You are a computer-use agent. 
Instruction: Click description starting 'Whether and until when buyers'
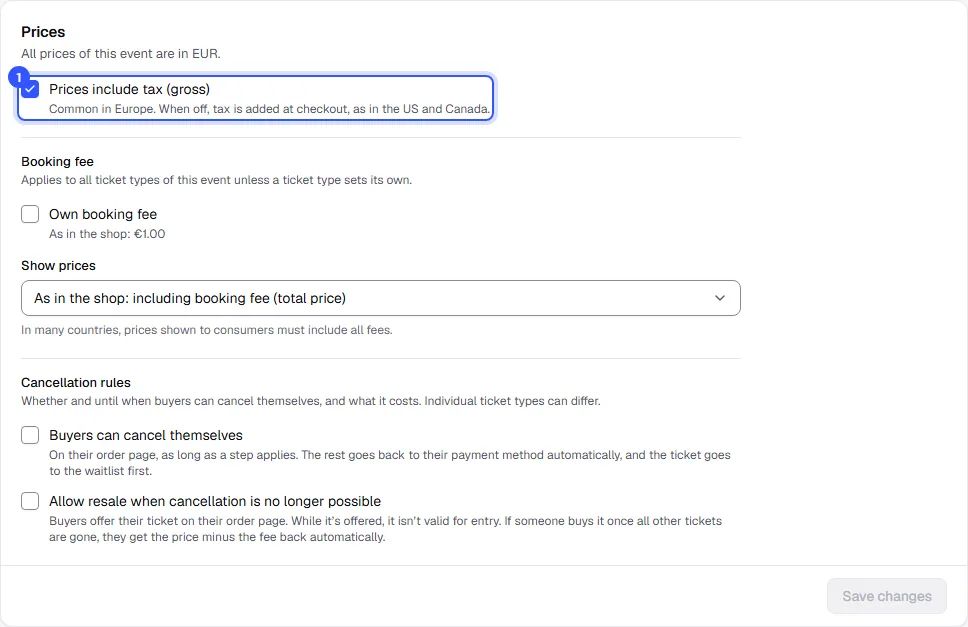(311, 401)
